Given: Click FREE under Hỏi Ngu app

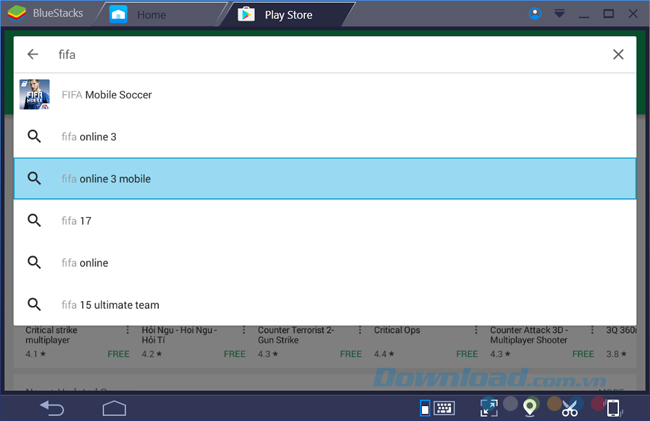Looking at the screenshot, I should click(235, 354).
